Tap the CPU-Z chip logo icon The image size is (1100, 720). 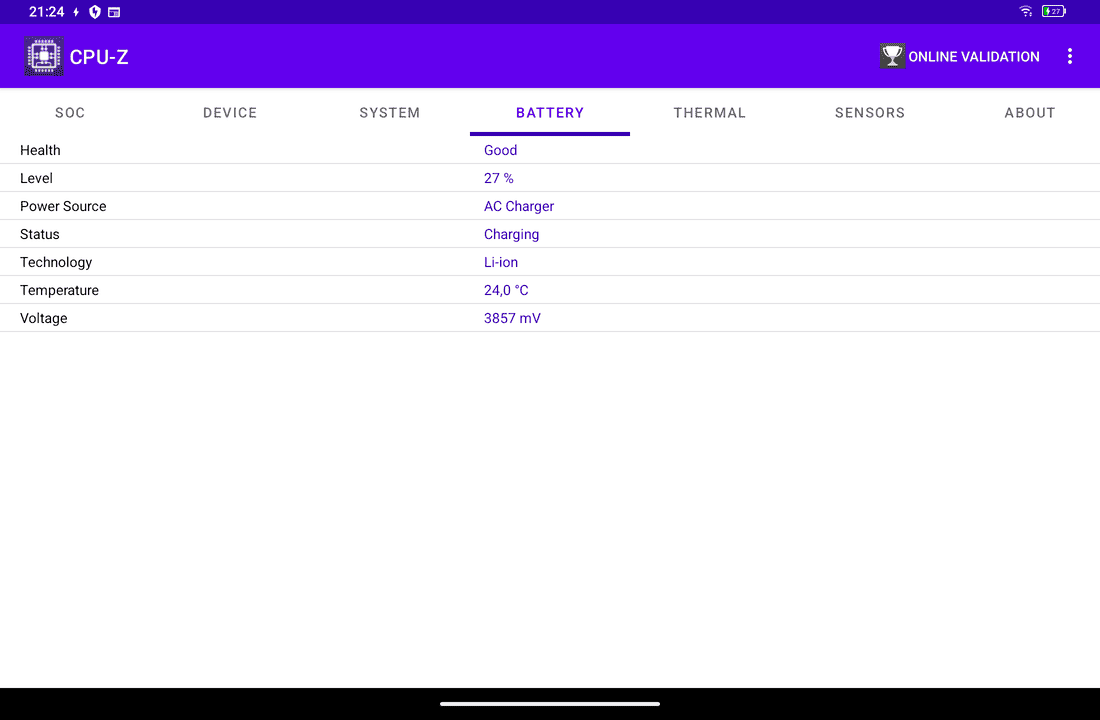click(x=44, y=56)
